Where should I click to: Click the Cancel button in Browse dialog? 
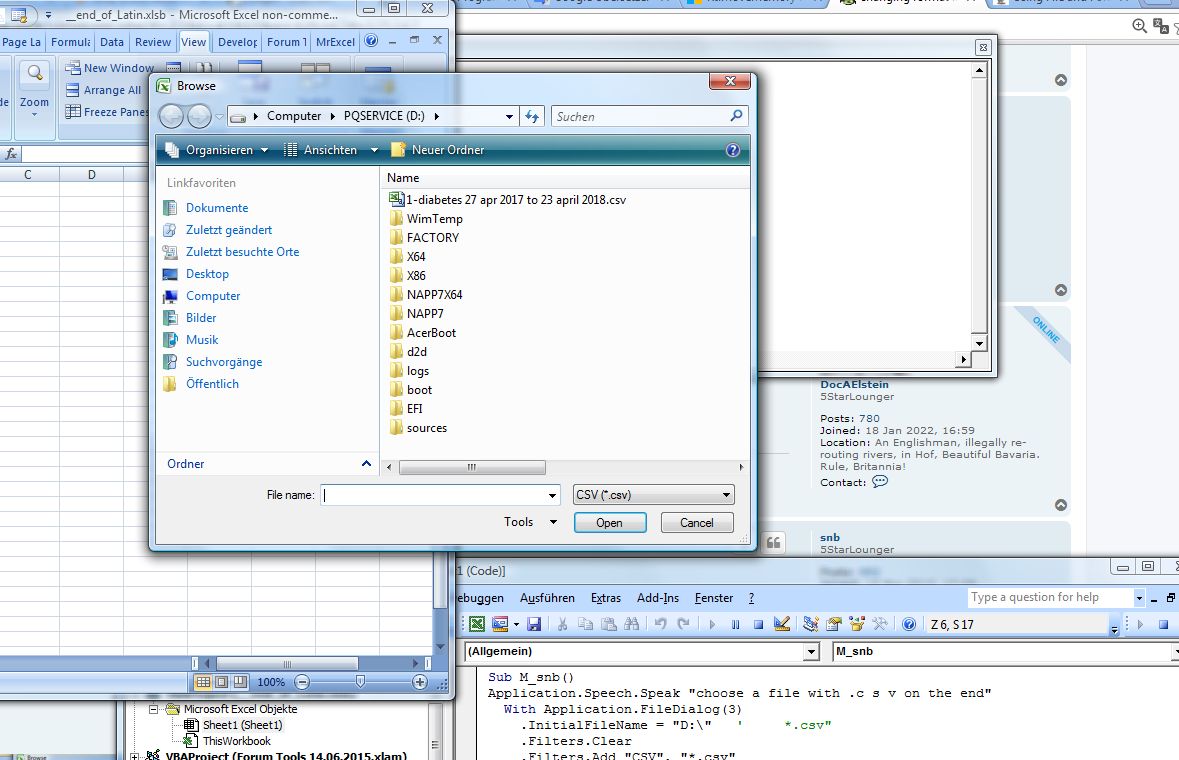(697, 522)
